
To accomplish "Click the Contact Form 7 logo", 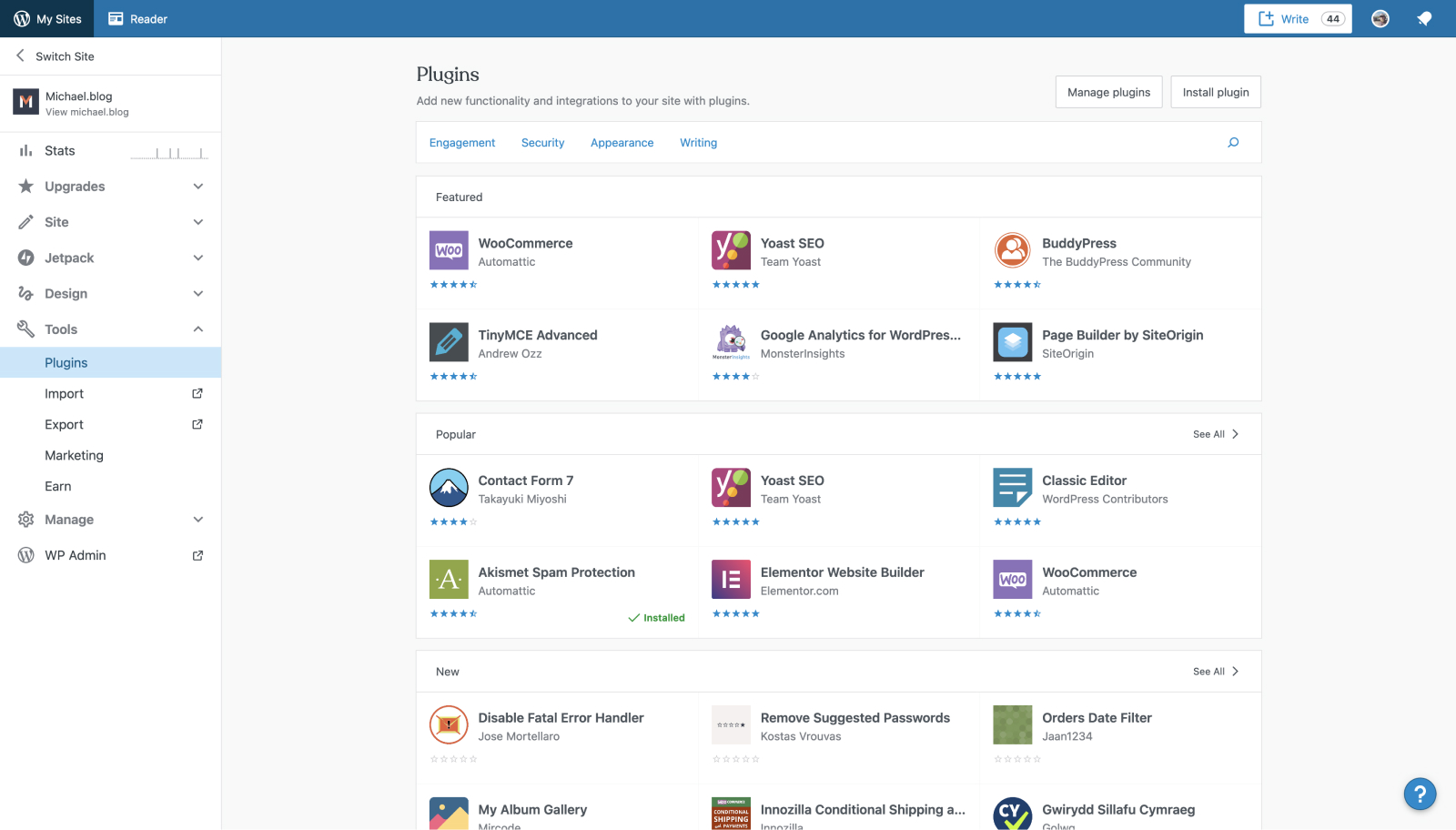I will click(x=449, y=488).
